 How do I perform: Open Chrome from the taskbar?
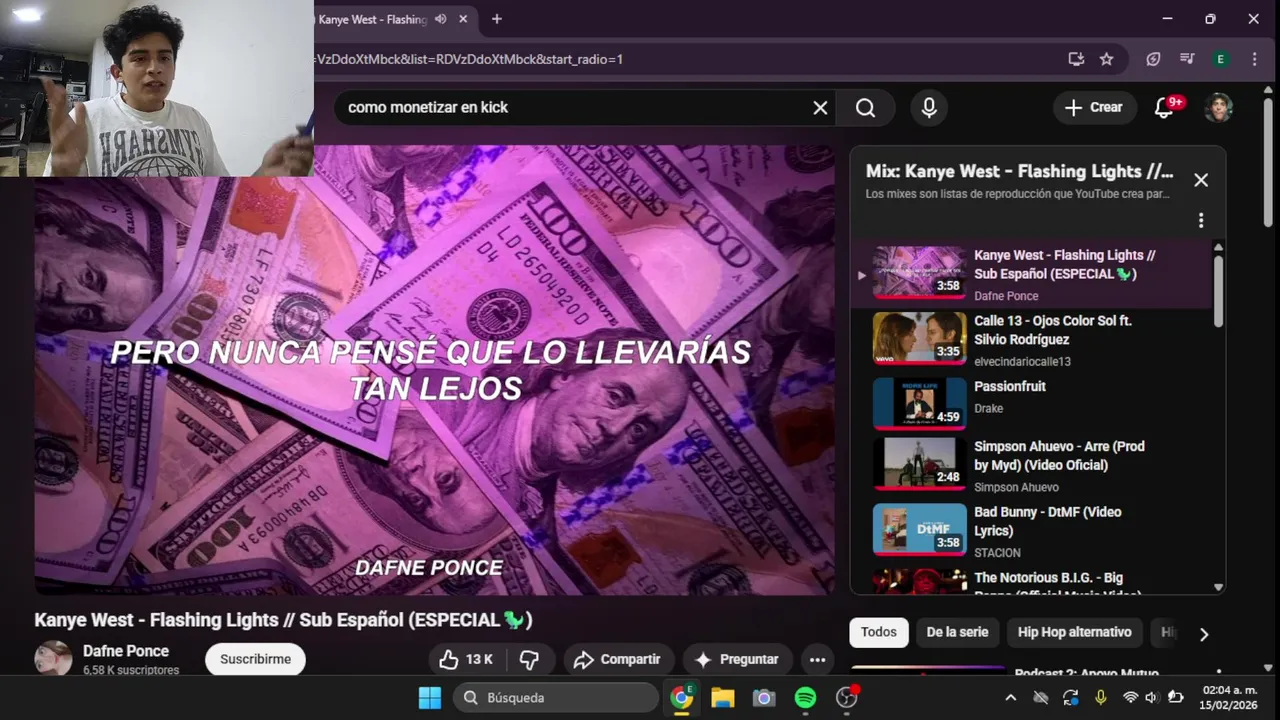click(x=682, y=698)
